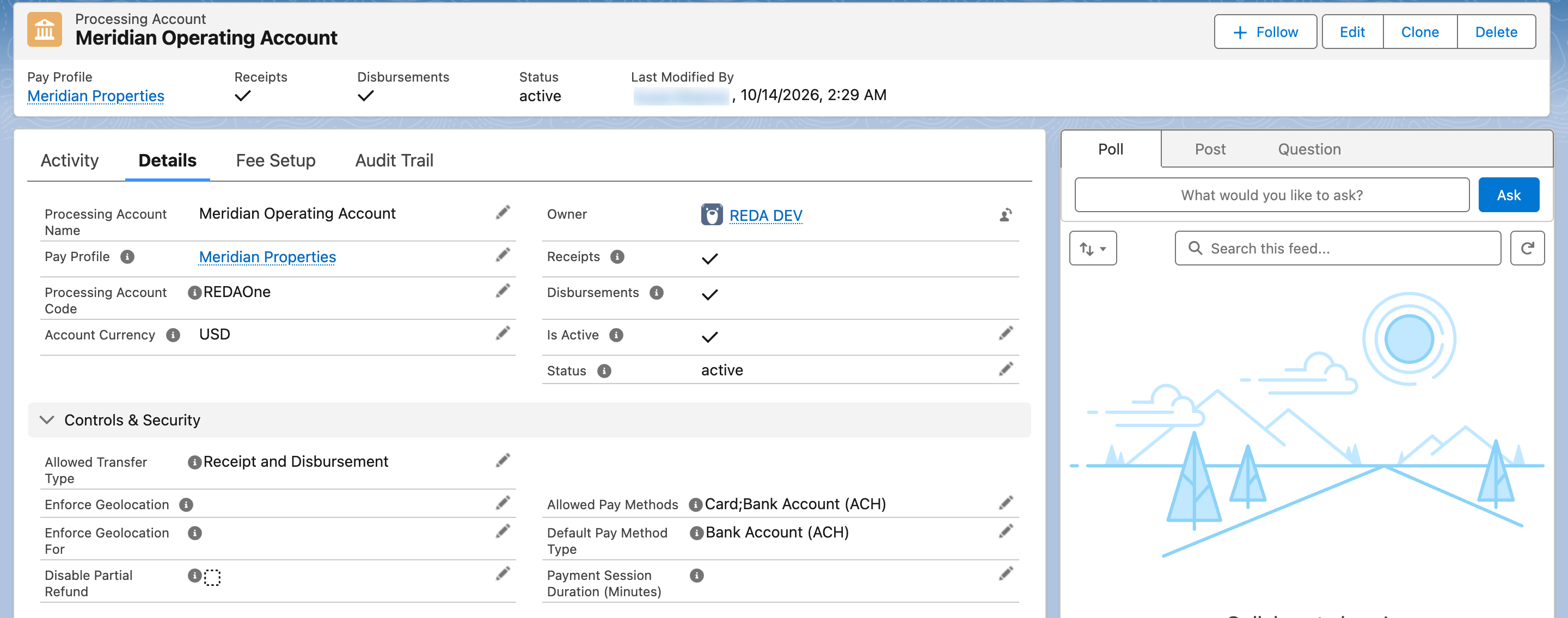This screenshot has width=1568, height=618.
Task: Select the Question feed tab
Action: click(x=1309, y=149)
